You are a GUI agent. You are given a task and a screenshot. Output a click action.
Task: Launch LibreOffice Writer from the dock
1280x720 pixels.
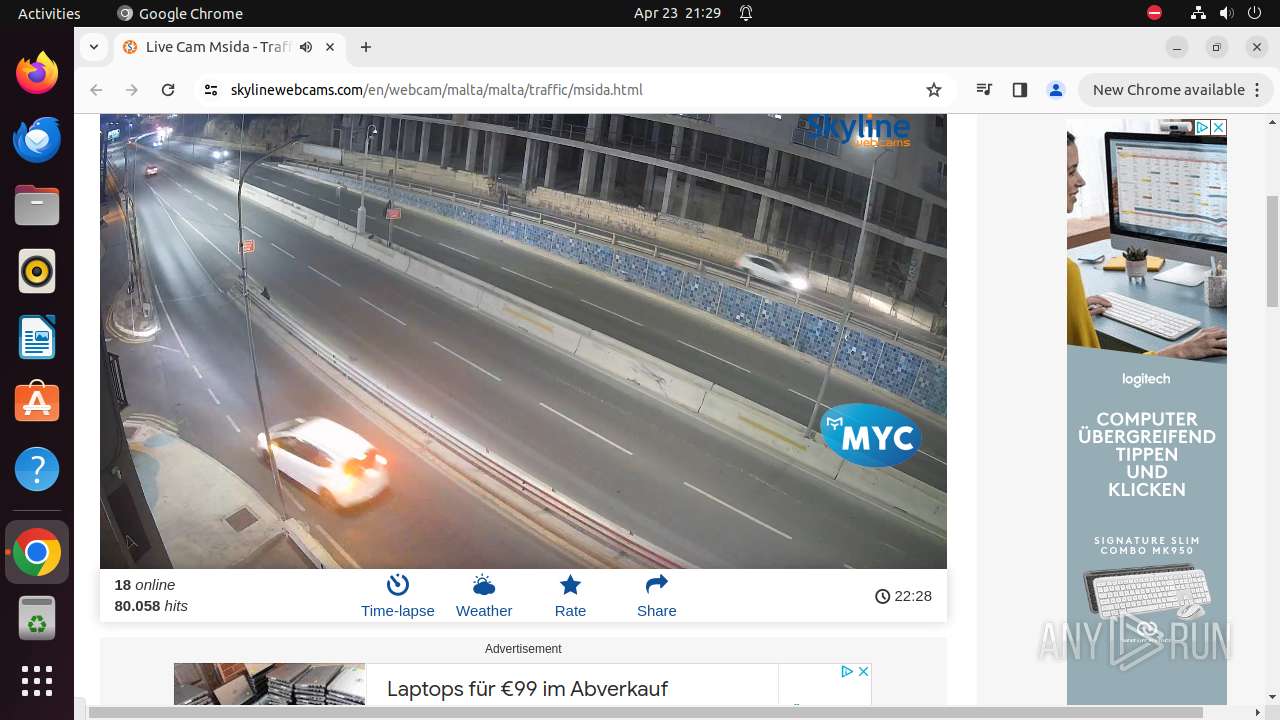pyautogui.click(x=37, y=337)
